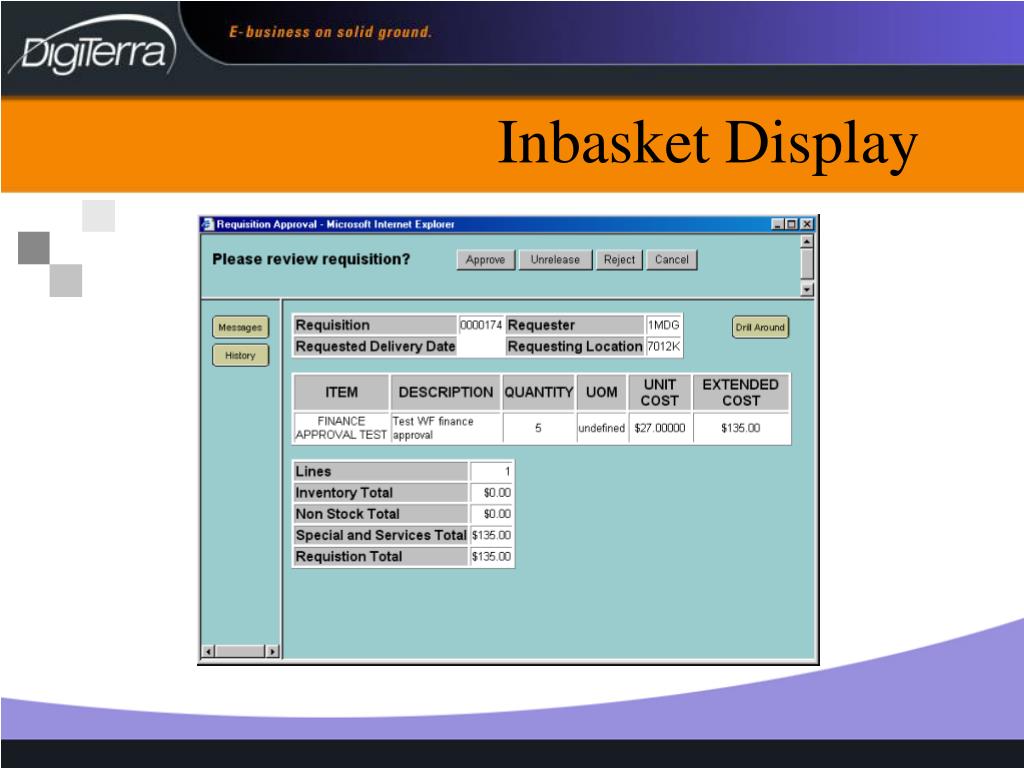Screen dimensions: 1024x768
Task: Open the History panel
Action: pyautogui.click(x=240, y=355)
